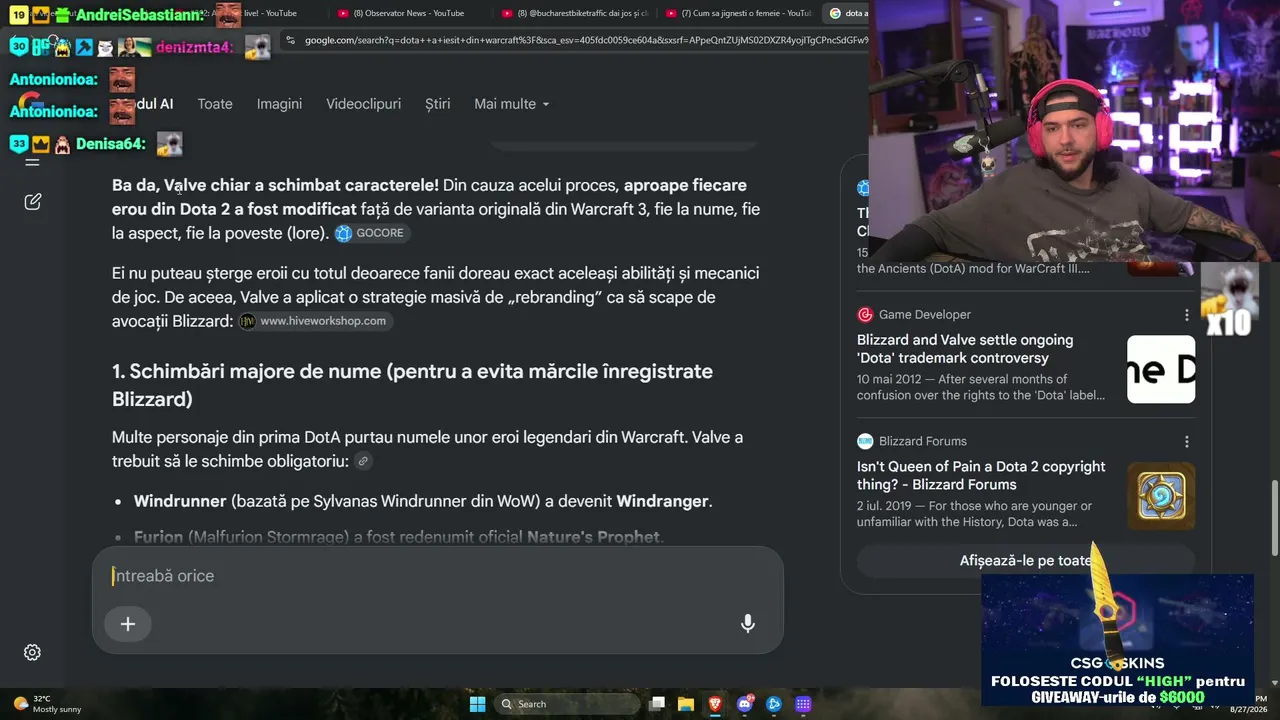Open the weather widget showing 32°C

(x=47, y=704)
